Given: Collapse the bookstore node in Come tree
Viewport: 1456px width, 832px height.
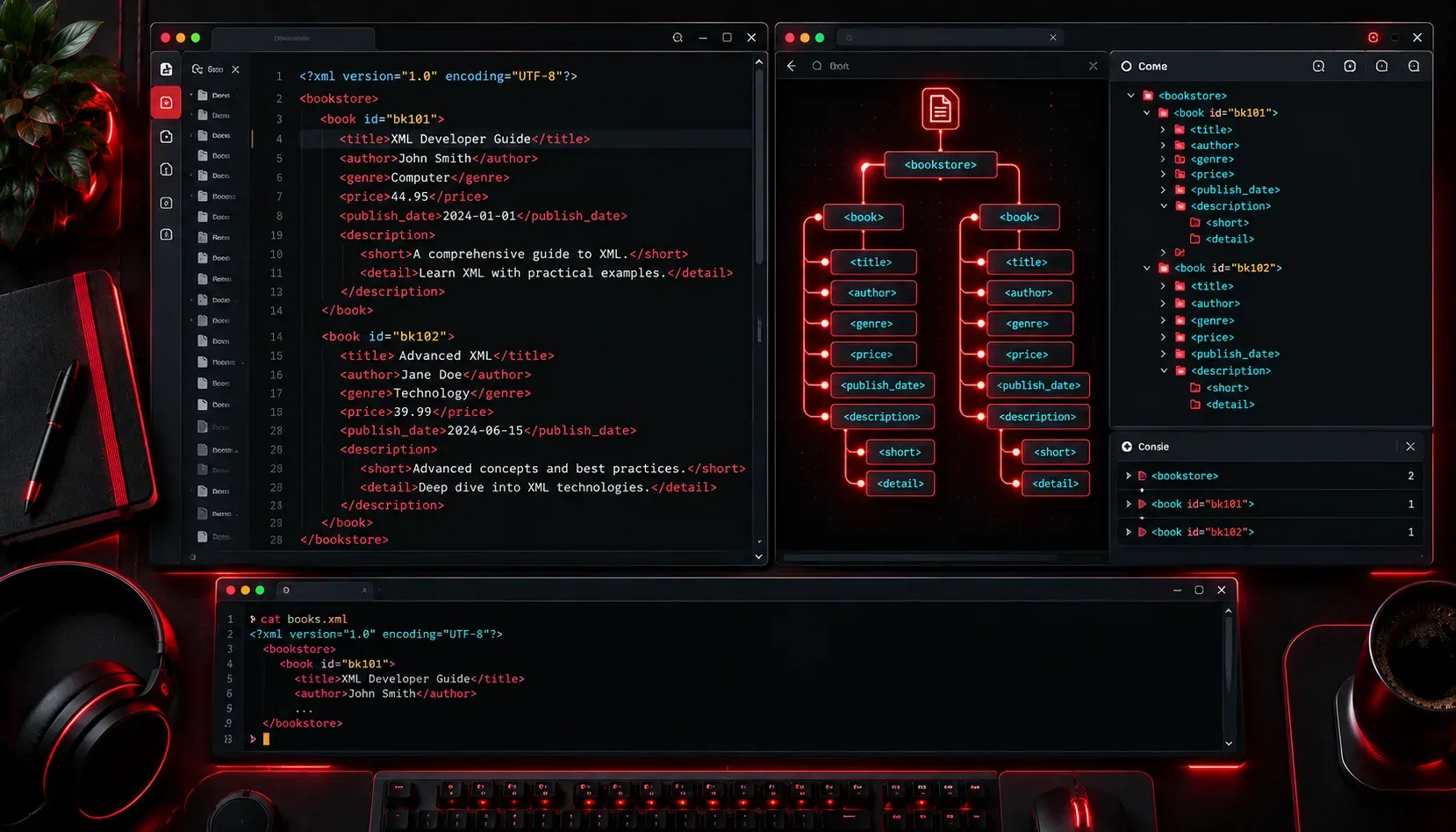Looking at the screenshot, I should [x=1130, y=96].
